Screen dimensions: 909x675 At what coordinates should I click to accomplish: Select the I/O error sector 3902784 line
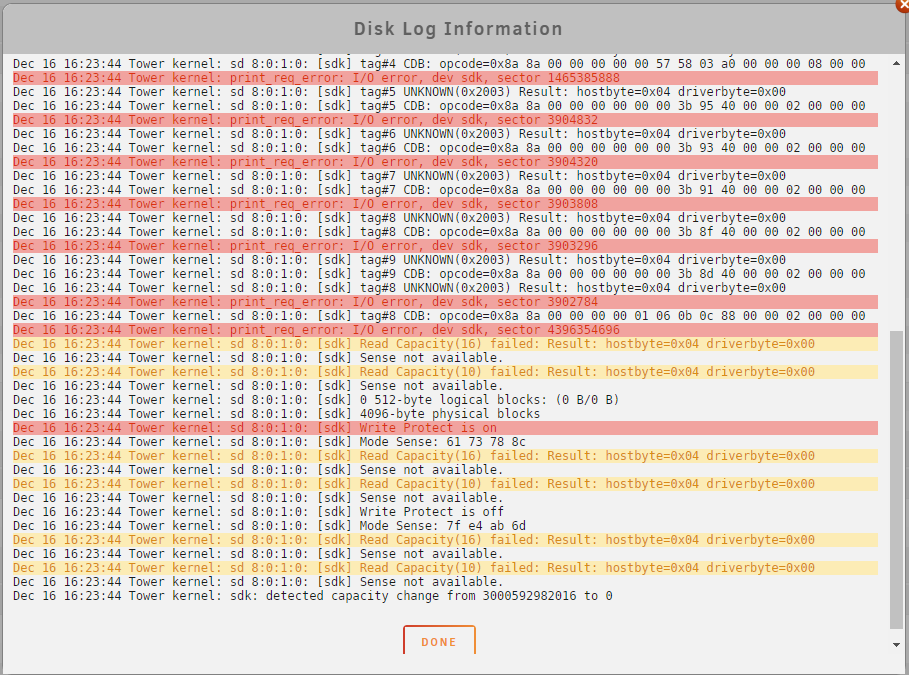tap(445, 302)
